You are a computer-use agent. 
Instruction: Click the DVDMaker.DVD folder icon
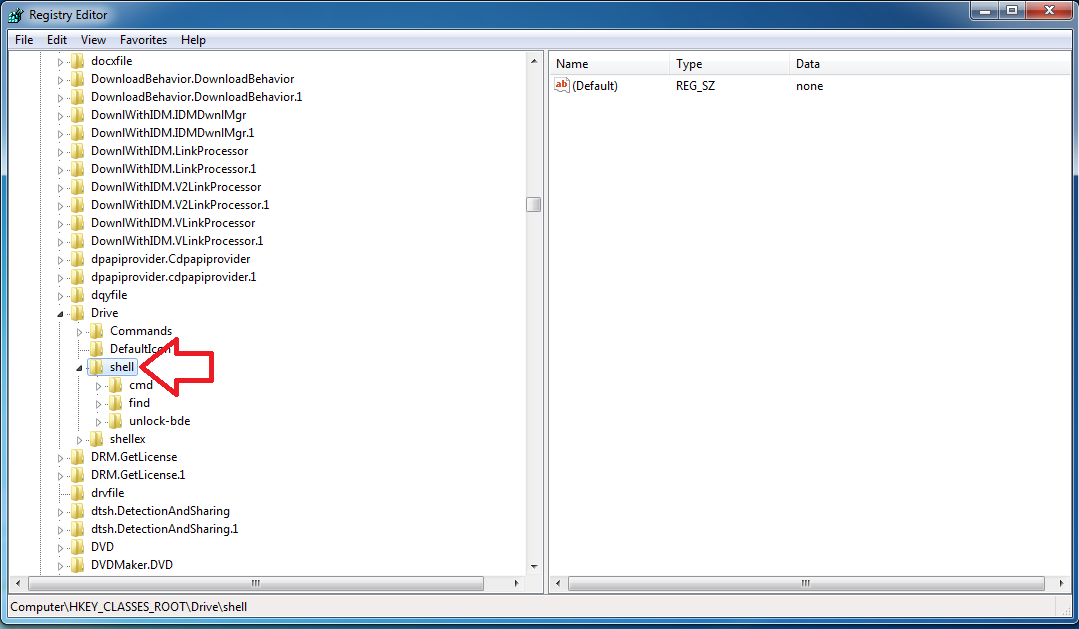click(78, 565)
